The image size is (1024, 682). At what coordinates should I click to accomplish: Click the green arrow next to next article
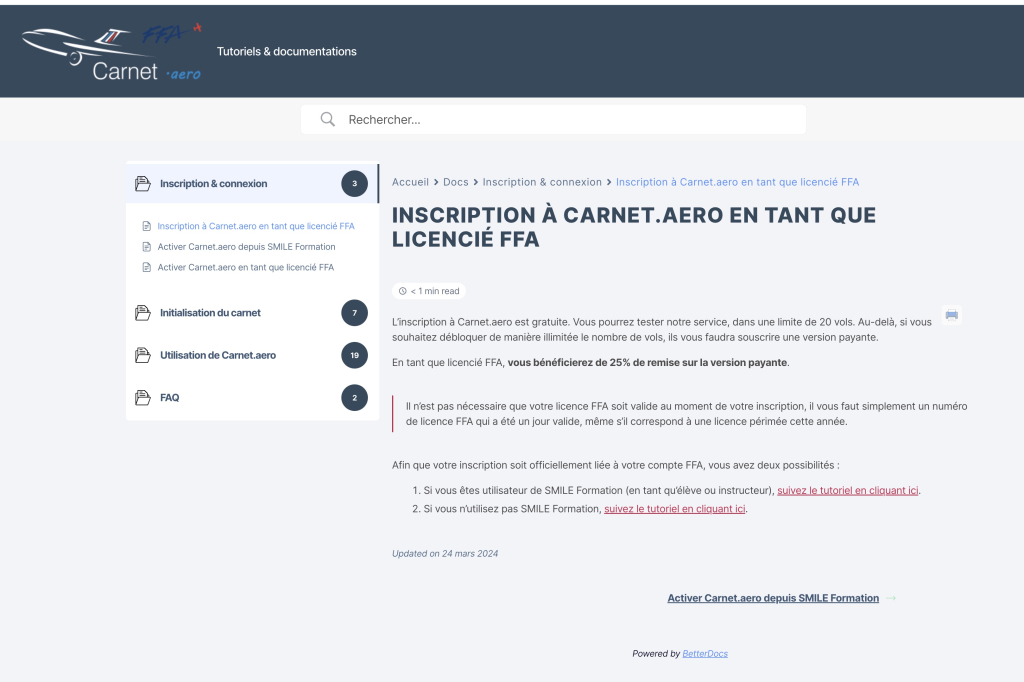coord(891,599)
